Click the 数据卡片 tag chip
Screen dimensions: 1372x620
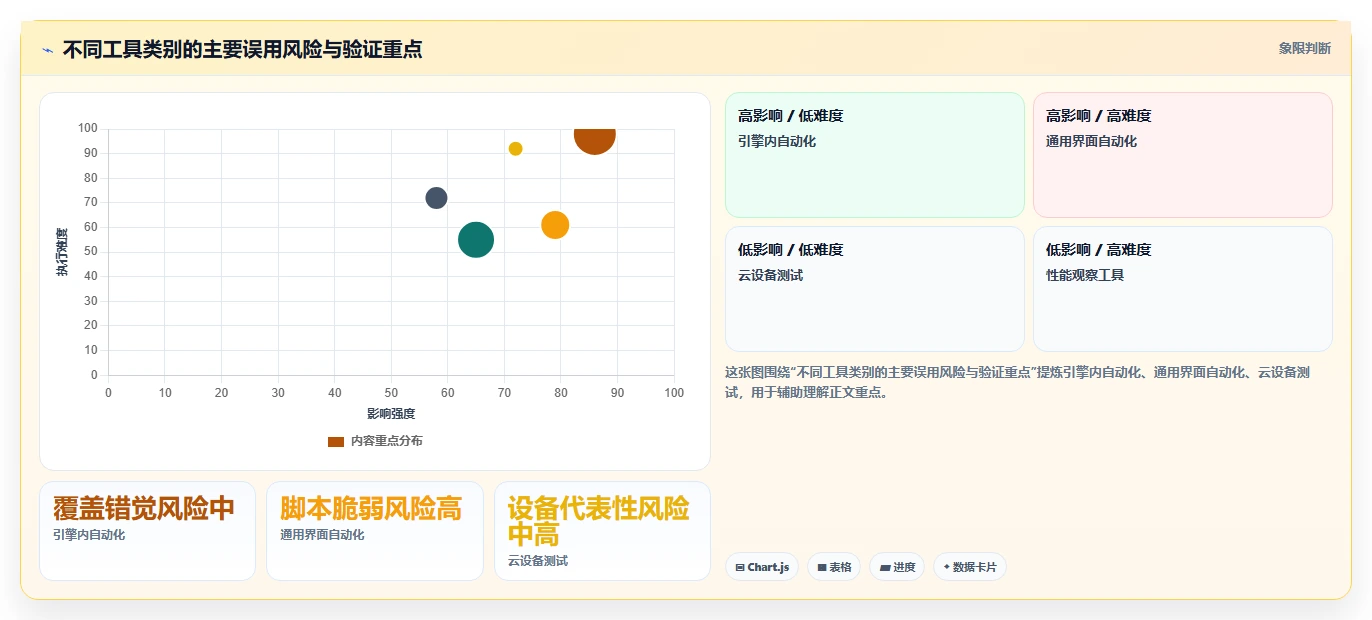pyautogui.click(x=970, y=567)
